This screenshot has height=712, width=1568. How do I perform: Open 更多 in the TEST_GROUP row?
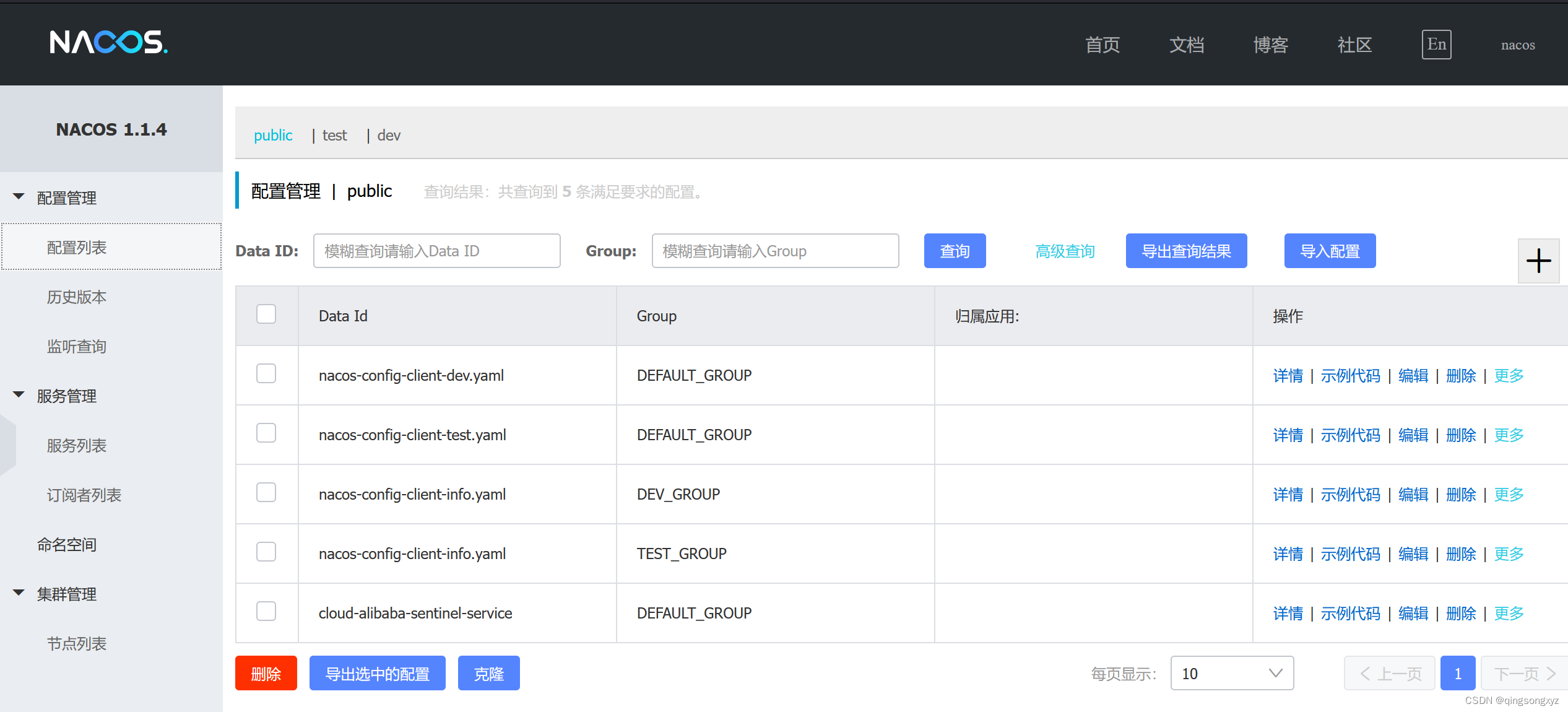click(x=1509, y=554)
